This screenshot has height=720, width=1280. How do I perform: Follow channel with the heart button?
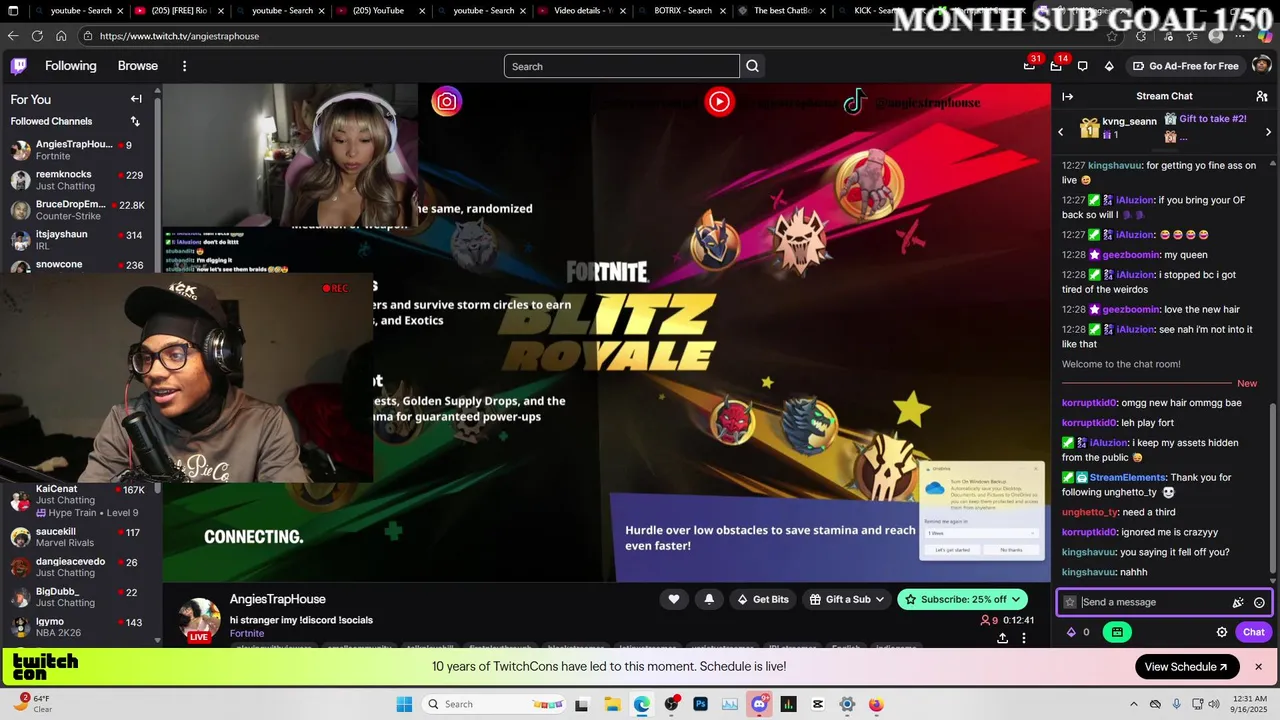pyautogui.click(x=674, y=599)
